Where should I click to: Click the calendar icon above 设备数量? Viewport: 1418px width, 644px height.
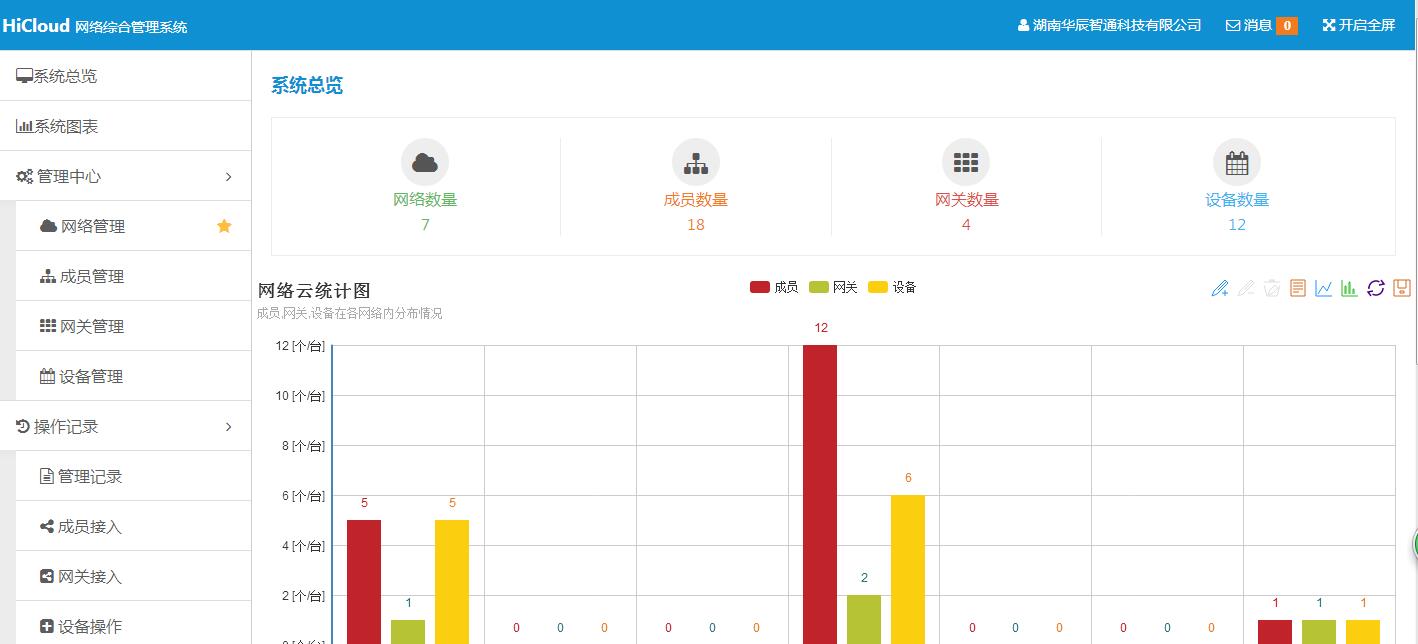point(1237,162)
